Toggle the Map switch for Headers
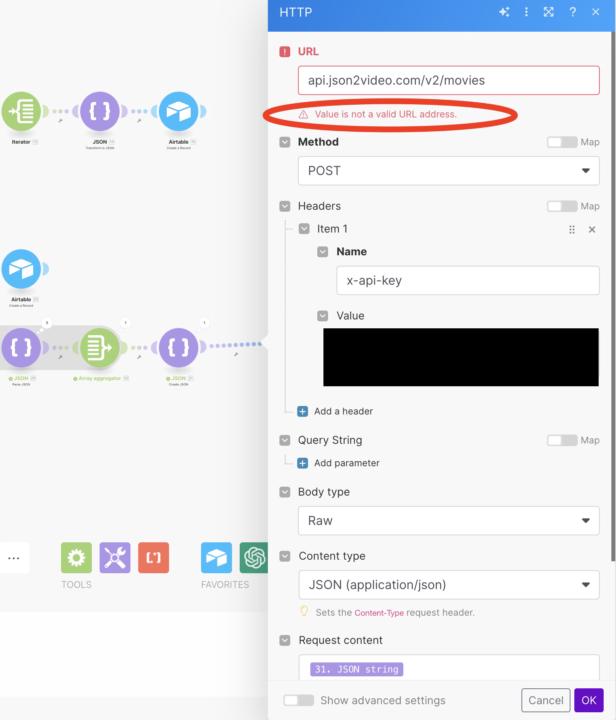Viewport: 616px width, 720px height. (x=562, y=206)
